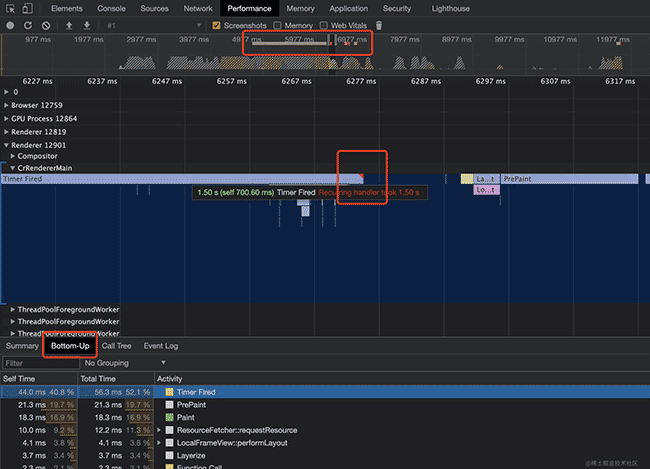Click the pink Lo...t block
The width and height of the screenshot is (650, 469).
(x=487, y=190)
